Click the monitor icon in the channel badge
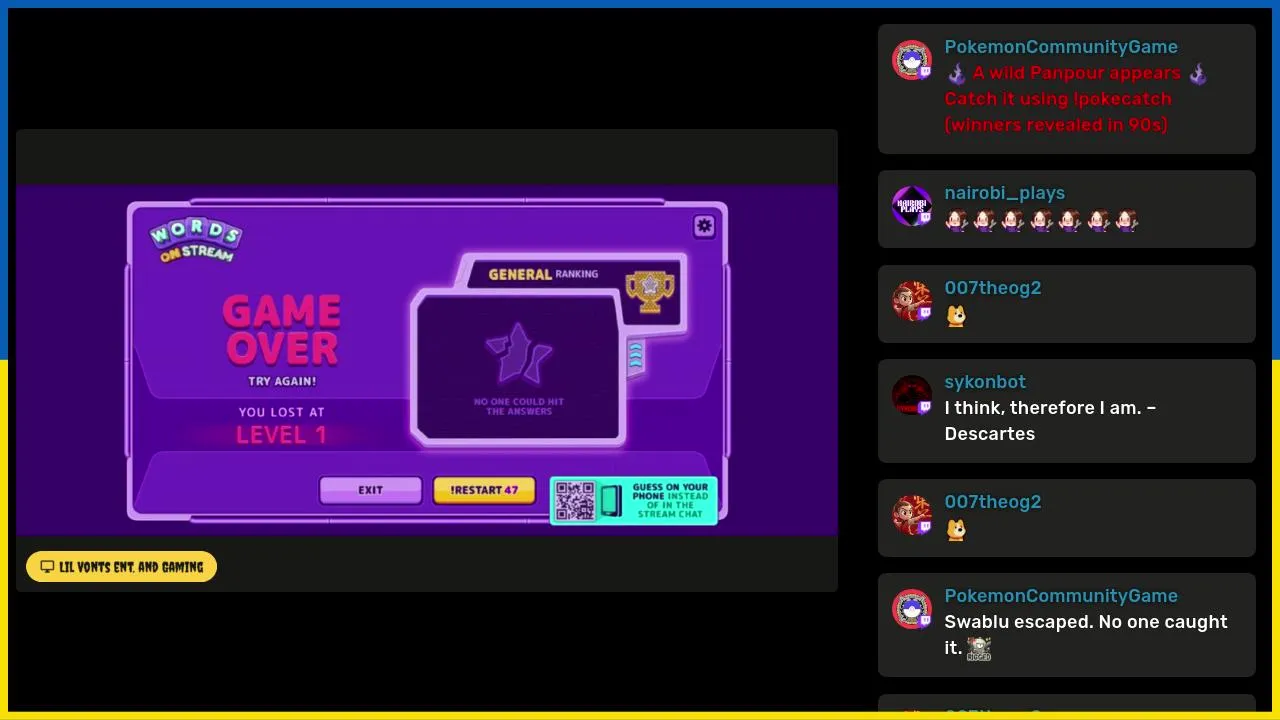The width and height of the screenshot is (1280, 720). coord(47,567)
